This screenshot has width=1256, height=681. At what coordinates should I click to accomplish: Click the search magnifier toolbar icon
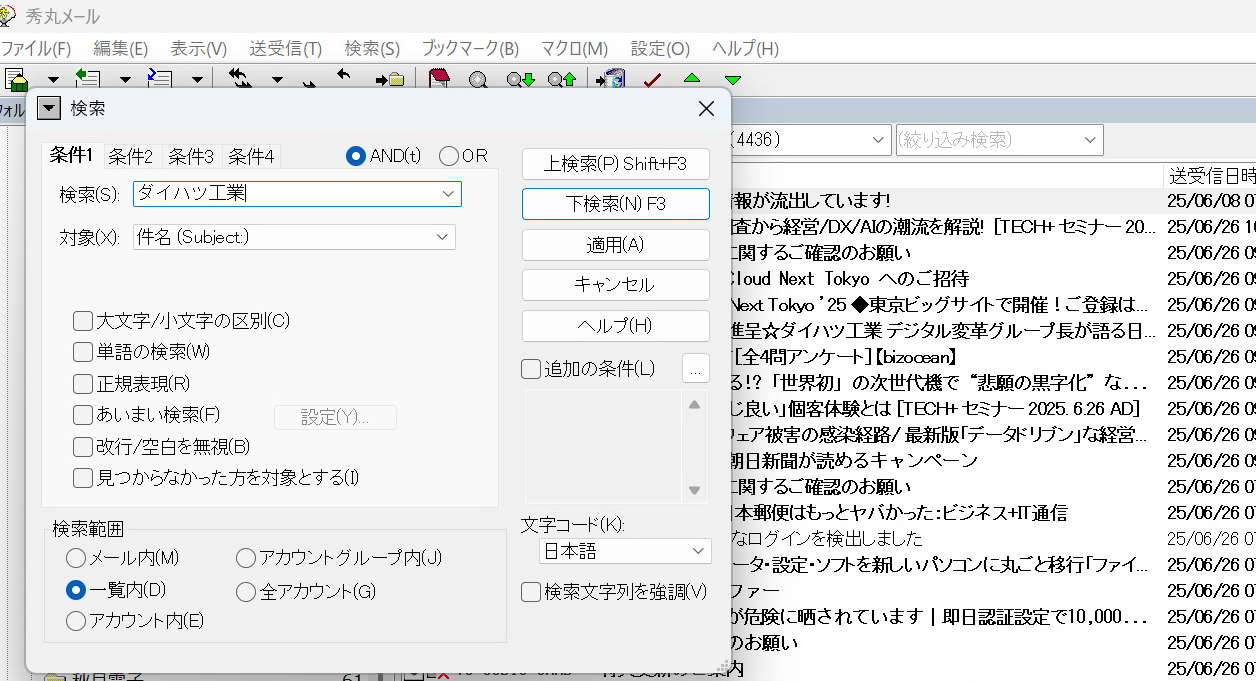(x=478, y=80)
